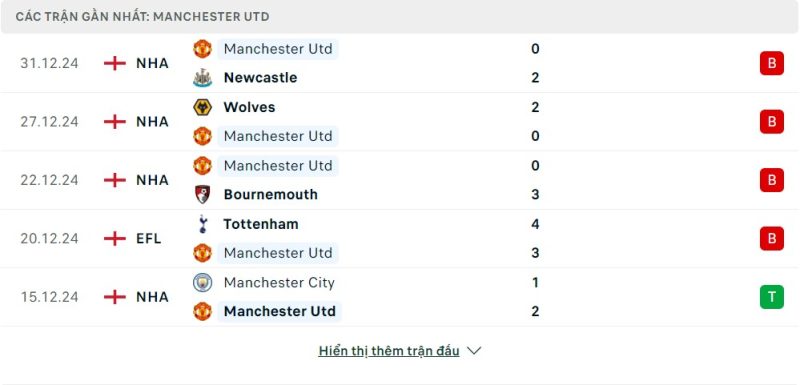Click red B badge for Newcastle match
The width and height of the screenshot is (800, 385).
click(771, 63)
